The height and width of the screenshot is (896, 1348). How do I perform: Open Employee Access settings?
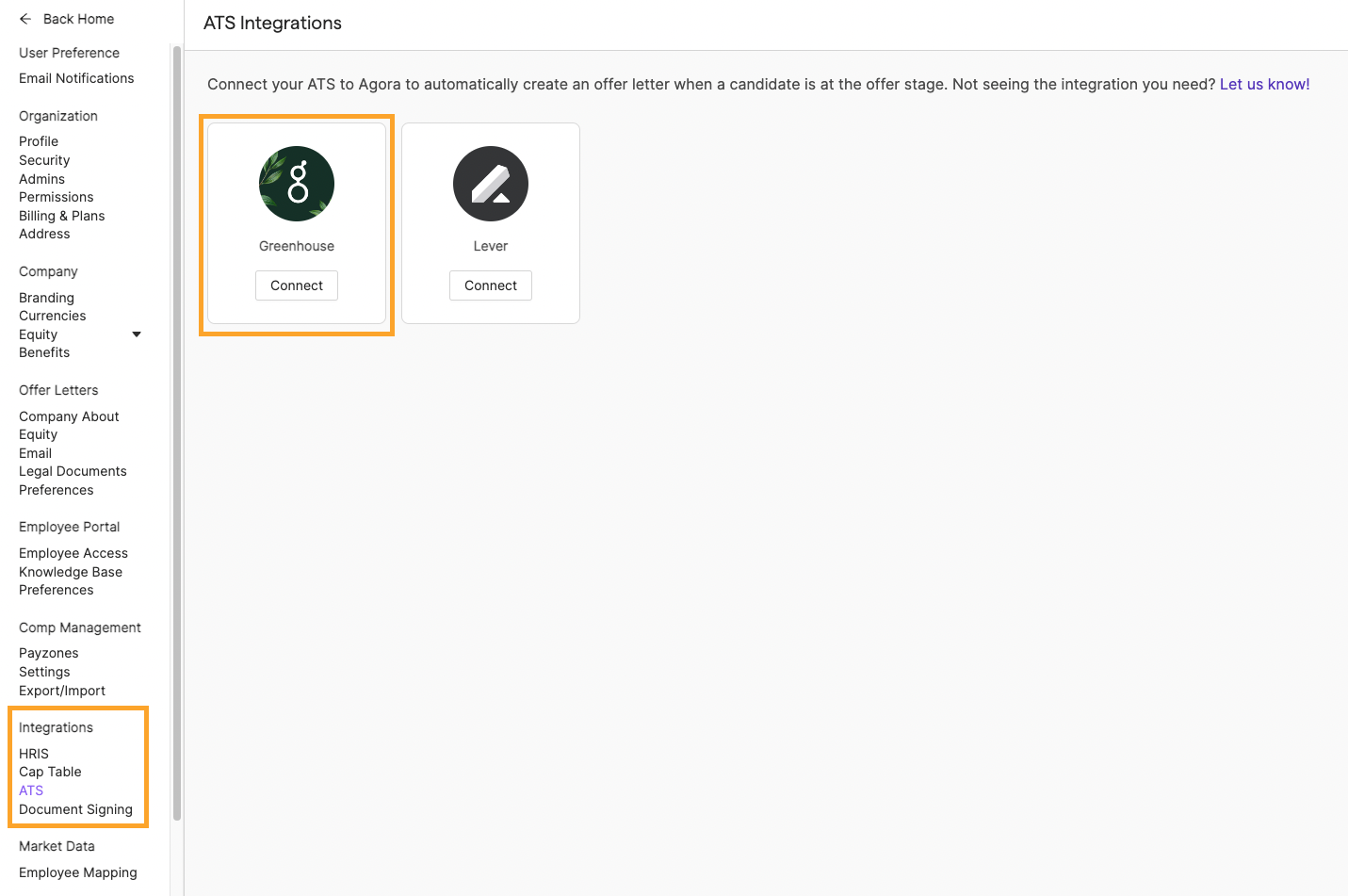[73, 553]
